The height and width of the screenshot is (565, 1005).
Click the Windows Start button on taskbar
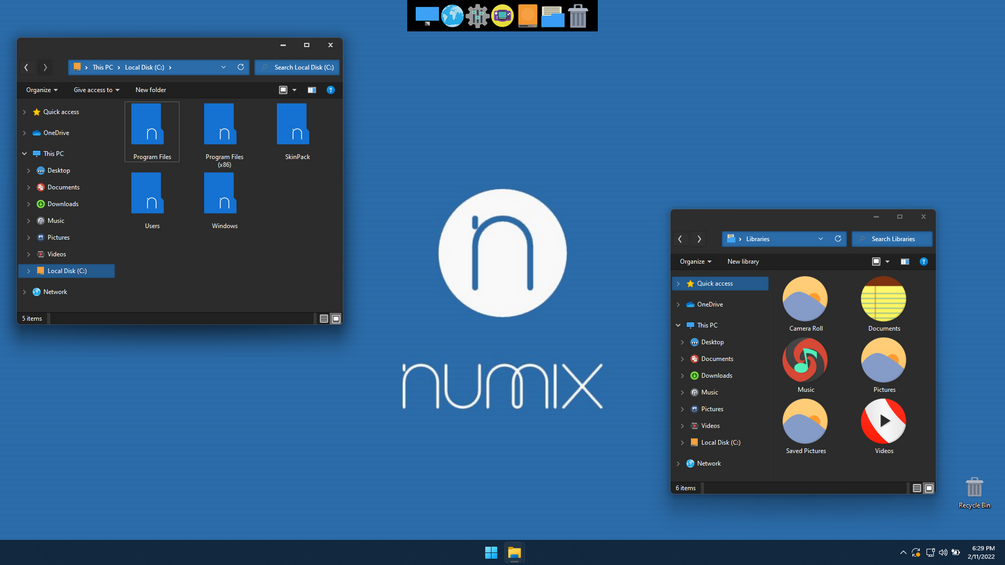coord(491,552)
